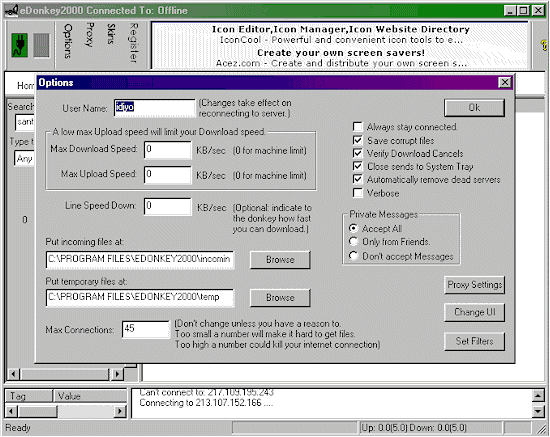Toggle Save corrupt files checkbox
This screenshot has height=437, width=550.
point(358,140)
